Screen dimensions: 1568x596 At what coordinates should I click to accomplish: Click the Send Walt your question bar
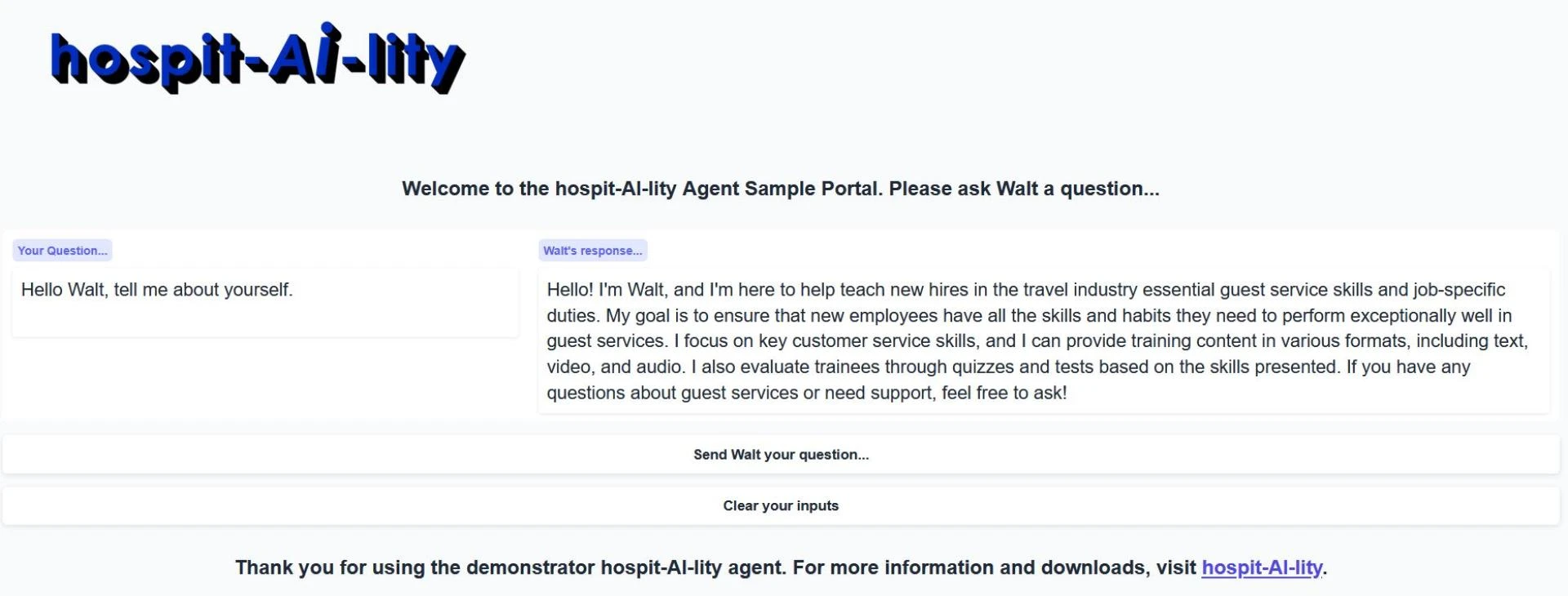pyautogui.click(x=781, y=454)
